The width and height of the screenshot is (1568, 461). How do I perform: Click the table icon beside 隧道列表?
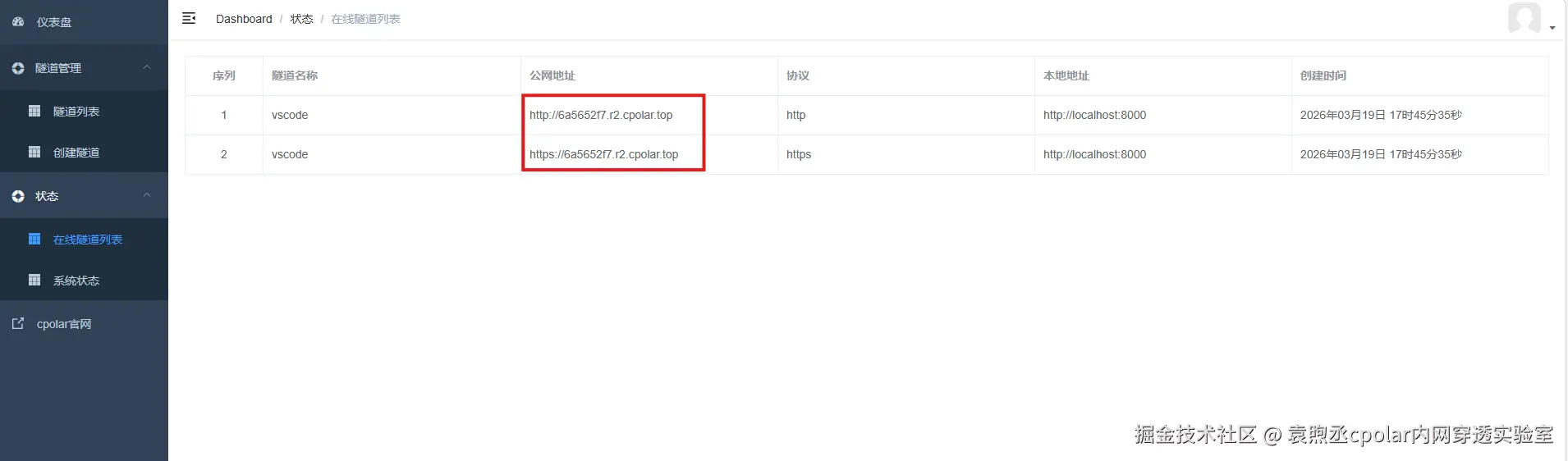click(34, 111)
